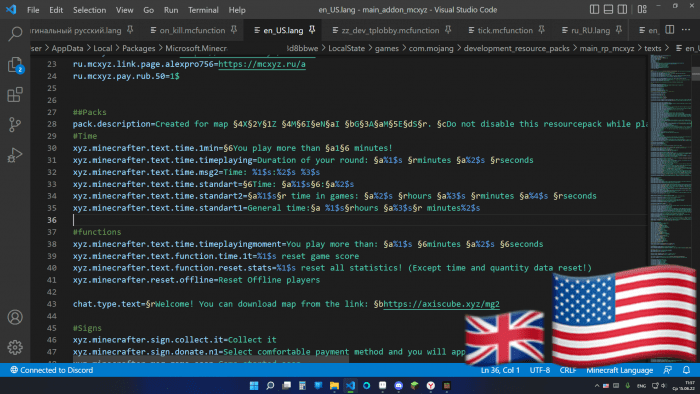The height and width of the screenshot is (394, 700).
Task: Change the CRLF end of line sequence
Action: coord(567,370)
